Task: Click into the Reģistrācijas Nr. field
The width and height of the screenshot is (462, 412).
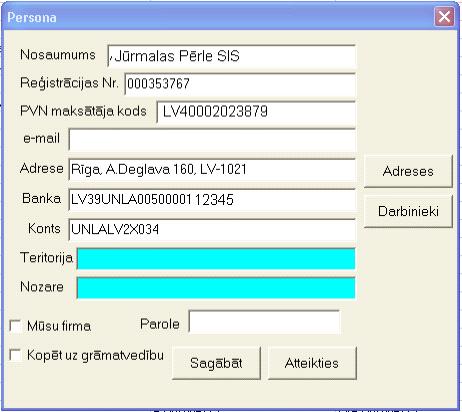Action: (x=240, y=84)
